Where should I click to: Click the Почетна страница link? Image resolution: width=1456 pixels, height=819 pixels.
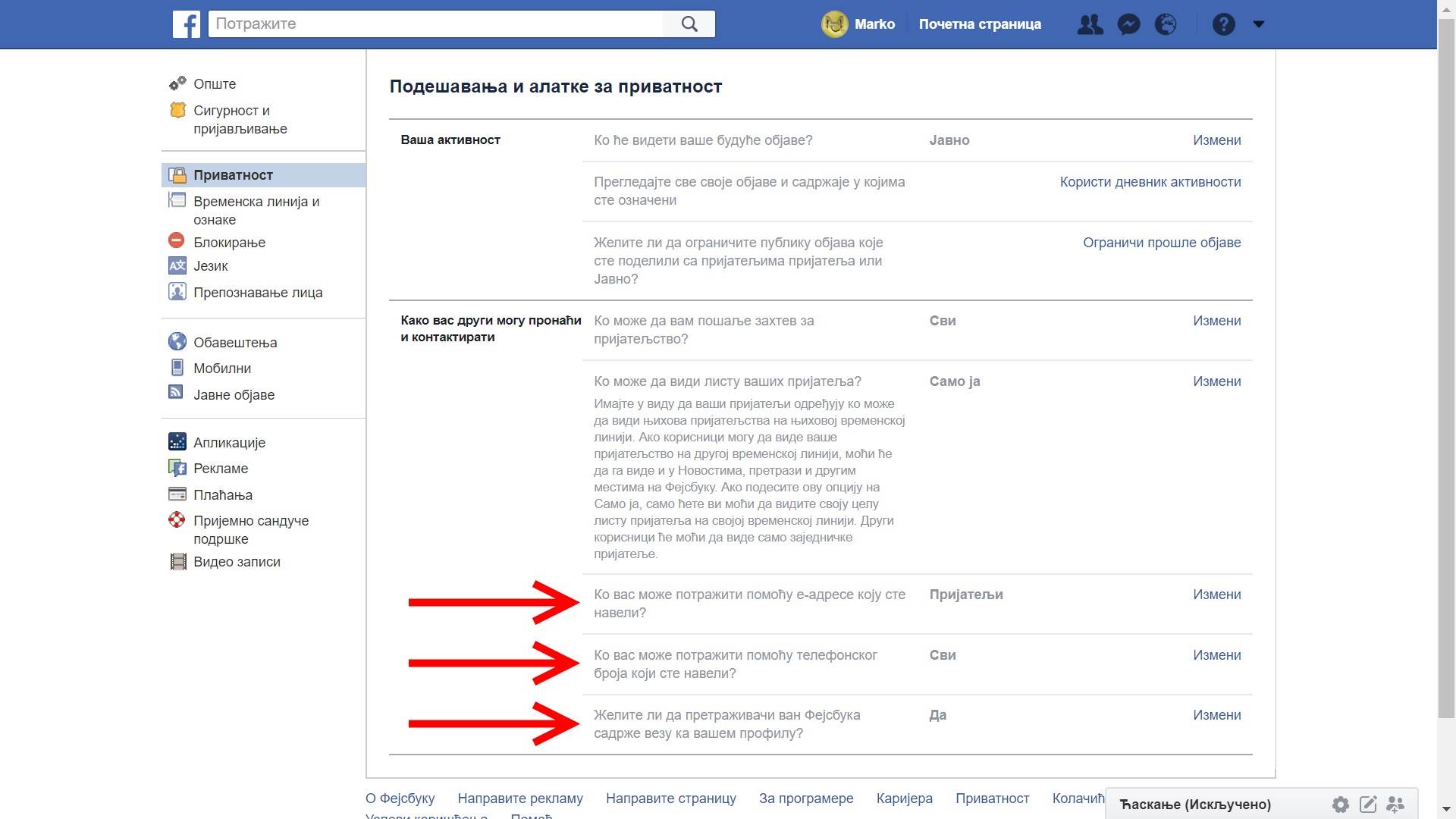[980, 24]
